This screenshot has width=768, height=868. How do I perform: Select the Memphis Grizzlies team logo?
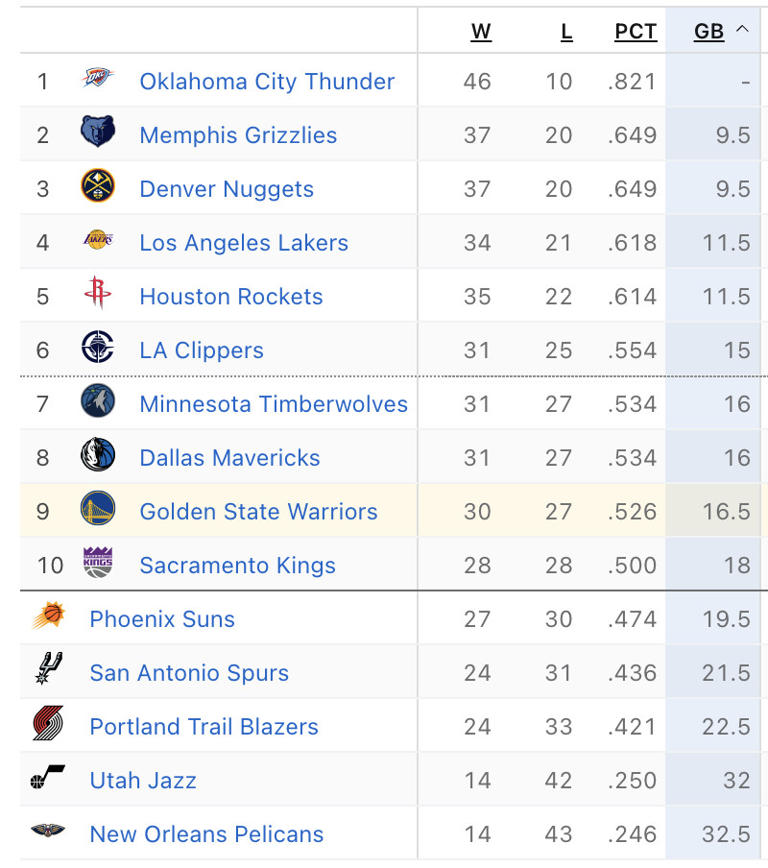[x=98, y=135]
